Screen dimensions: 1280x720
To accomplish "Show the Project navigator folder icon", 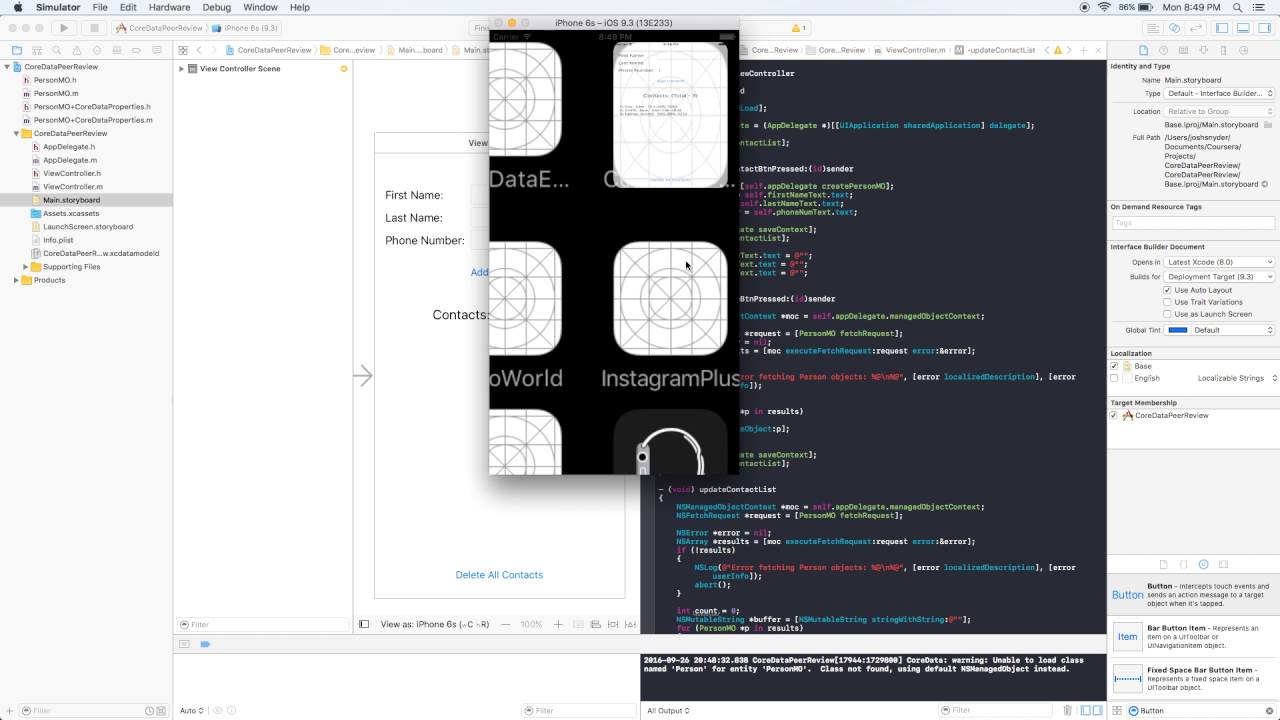I will [x=17, y=50].
